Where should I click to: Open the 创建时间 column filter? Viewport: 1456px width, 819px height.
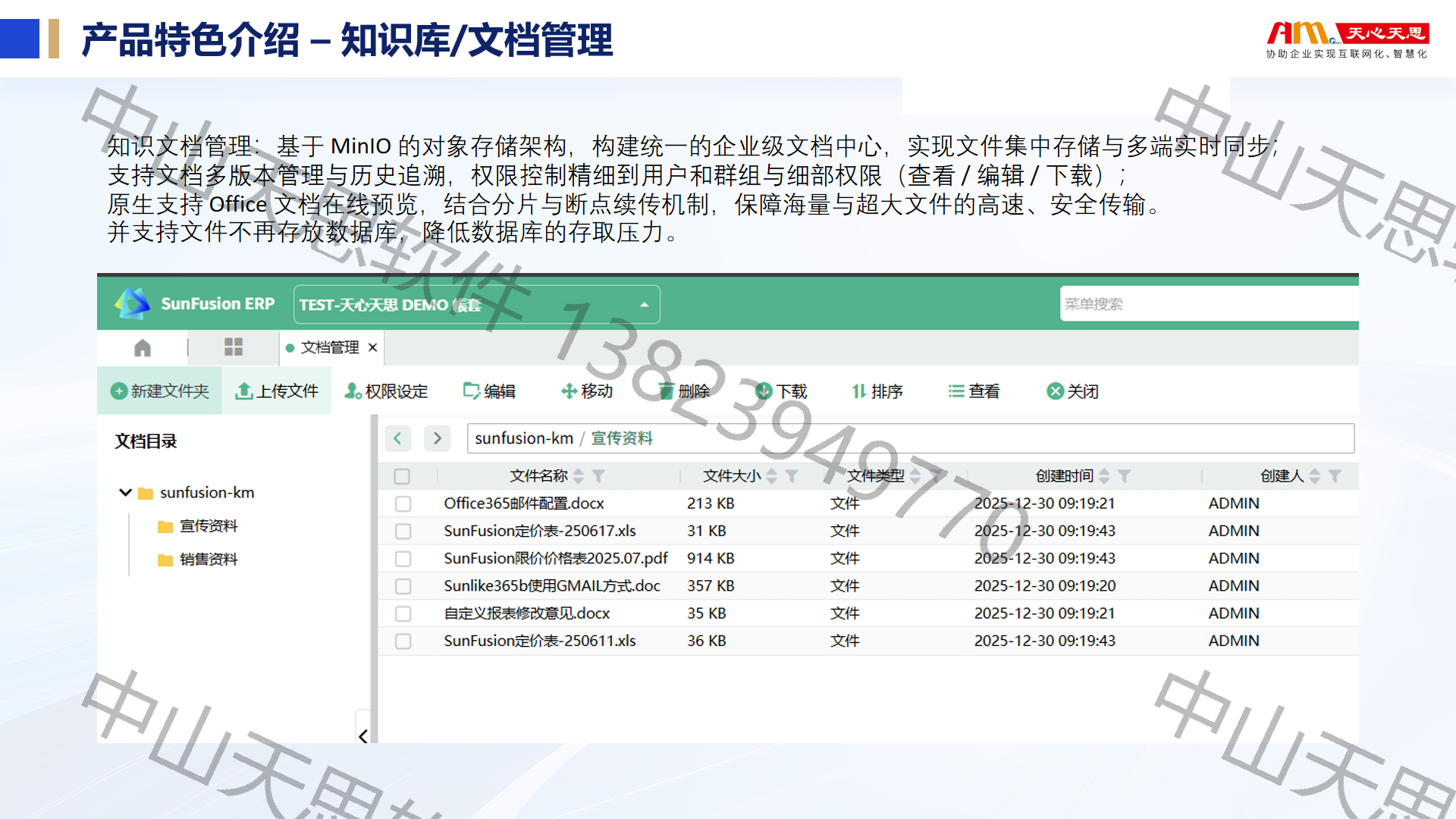(1125, 476)
